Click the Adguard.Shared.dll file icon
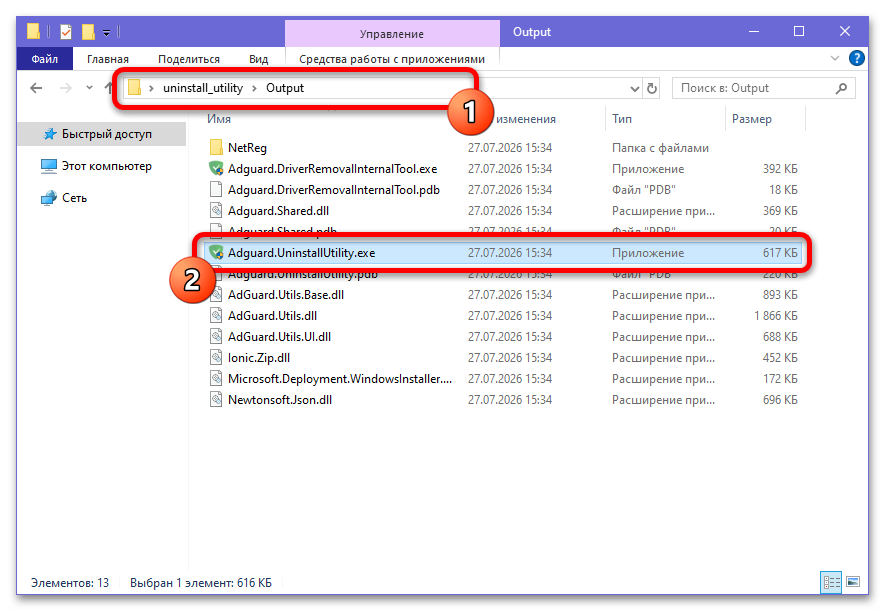This screenshot has width=885, height=611. 216,210
